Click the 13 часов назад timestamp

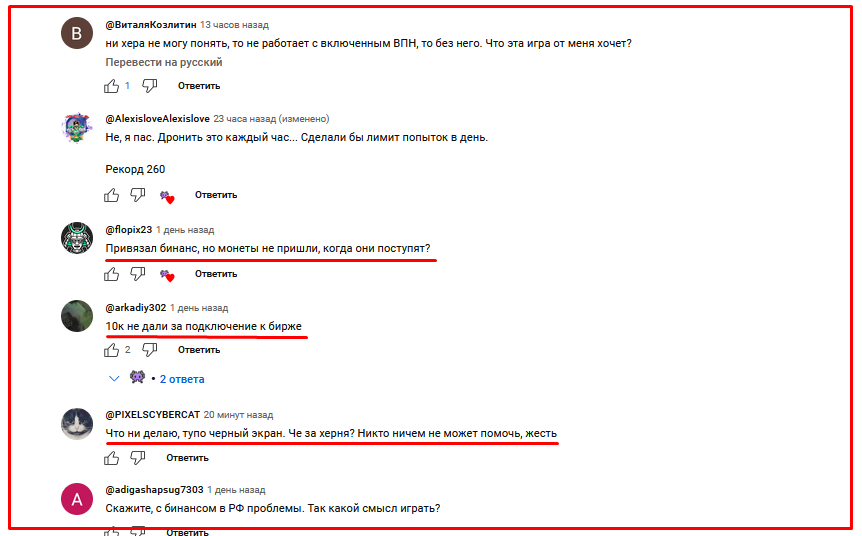[x=234, y=25]
